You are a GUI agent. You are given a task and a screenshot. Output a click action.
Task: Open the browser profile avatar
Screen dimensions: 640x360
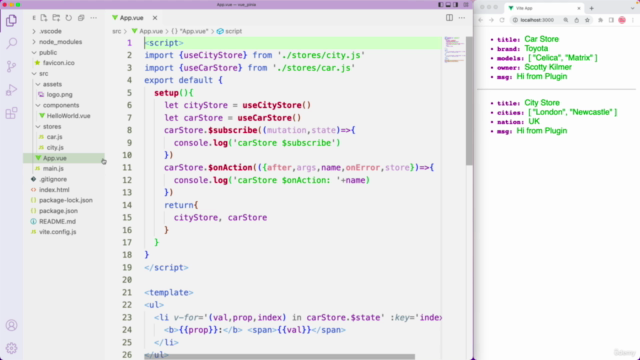pyautogui.click(x=622, y=20)
